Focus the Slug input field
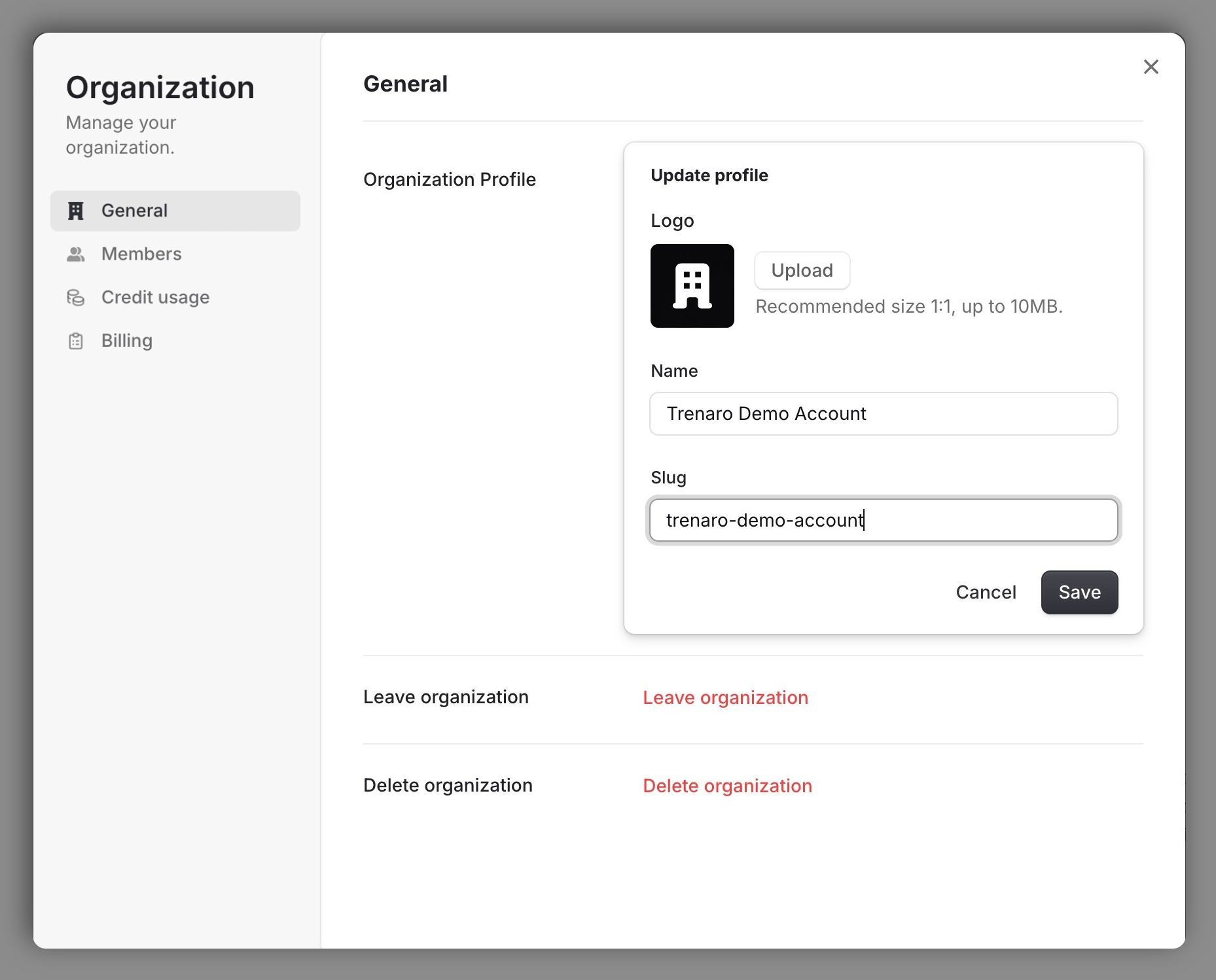 (x=883, y=520)
